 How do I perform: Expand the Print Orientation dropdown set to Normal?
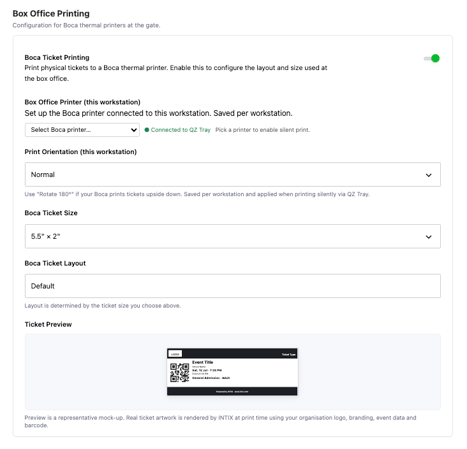pos(233,175)
